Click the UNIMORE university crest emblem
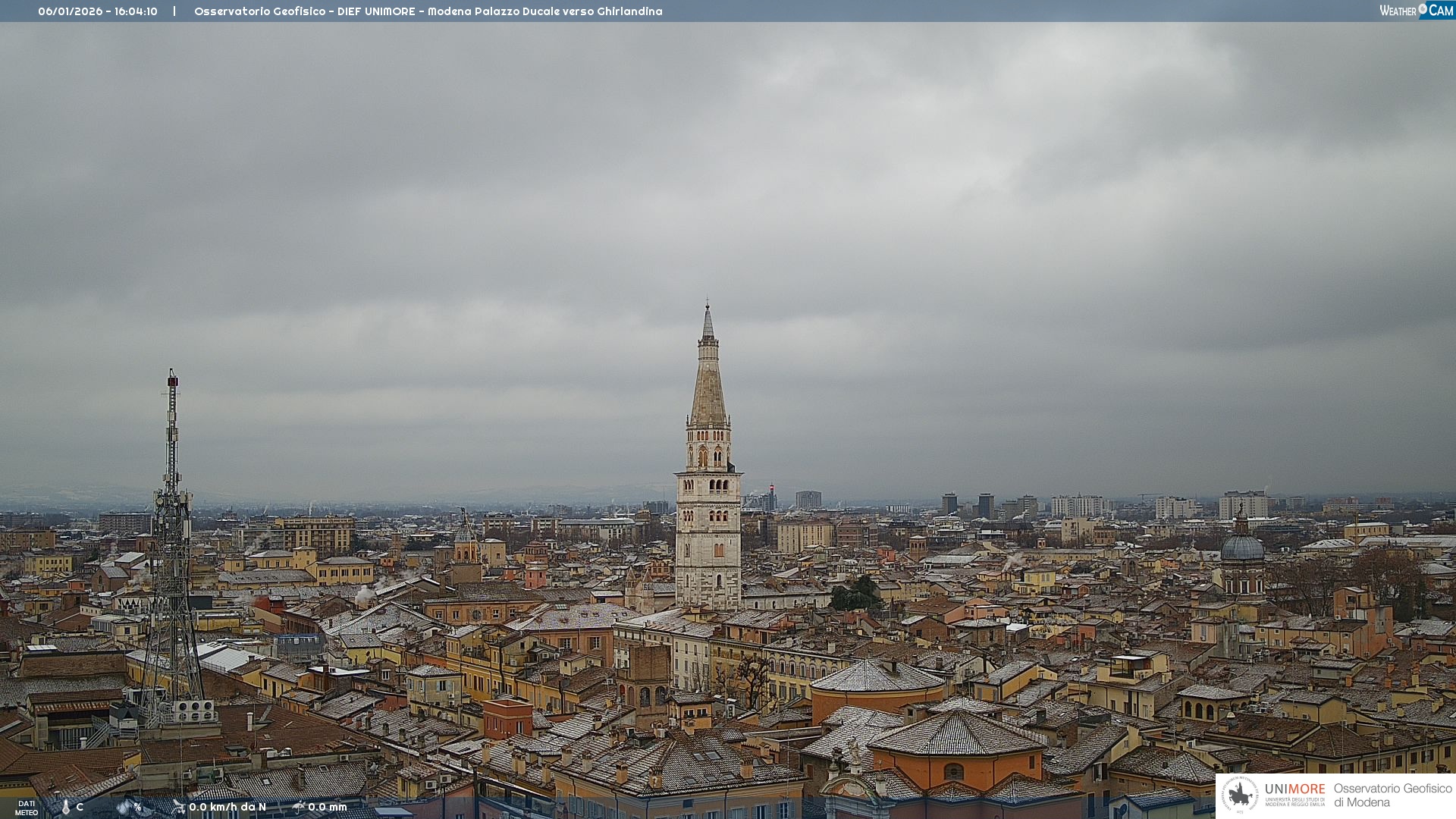 tap(1240, 795)
